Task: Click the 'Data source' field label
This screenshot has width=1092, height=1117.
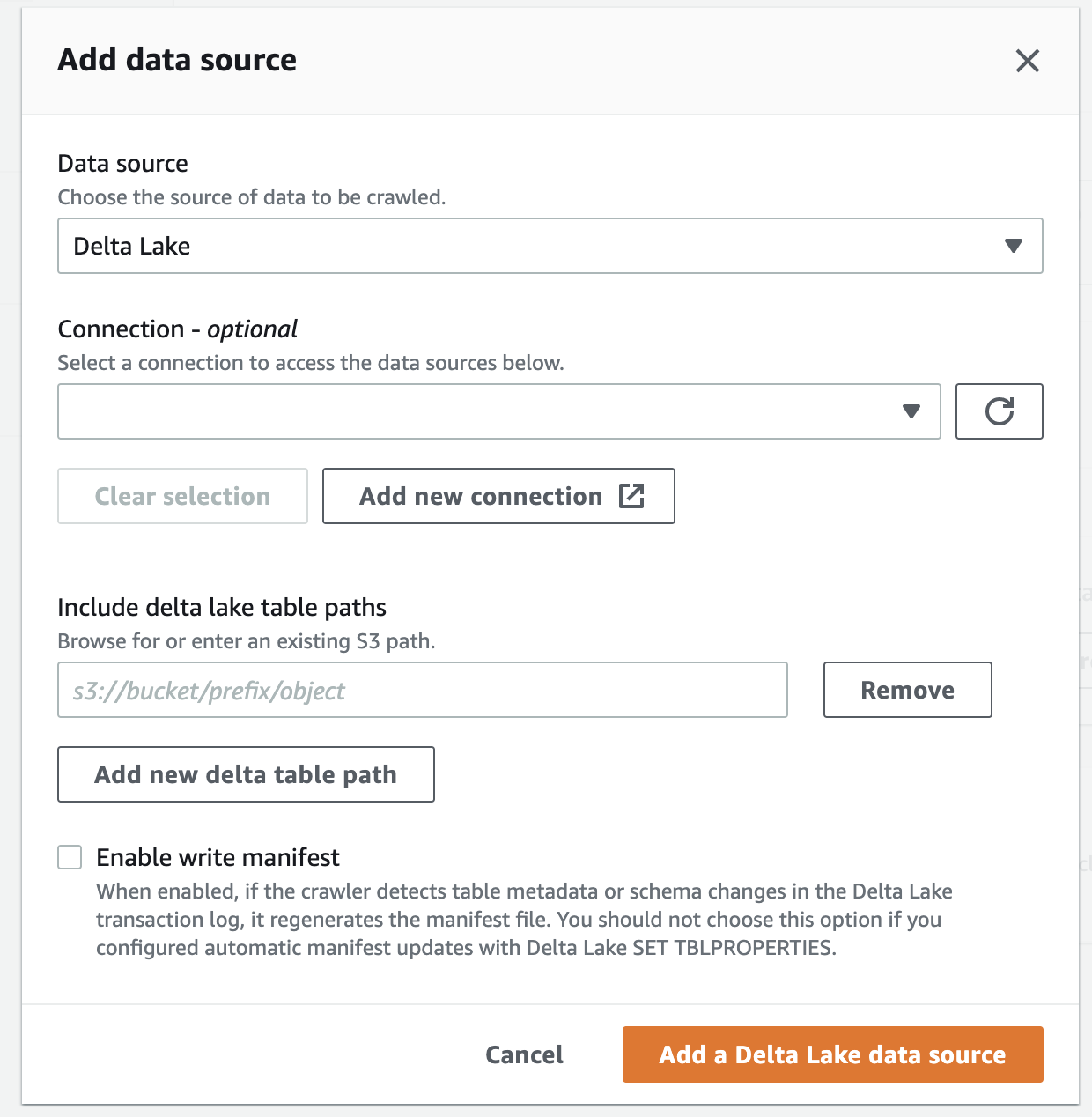Action: [122, 164]
